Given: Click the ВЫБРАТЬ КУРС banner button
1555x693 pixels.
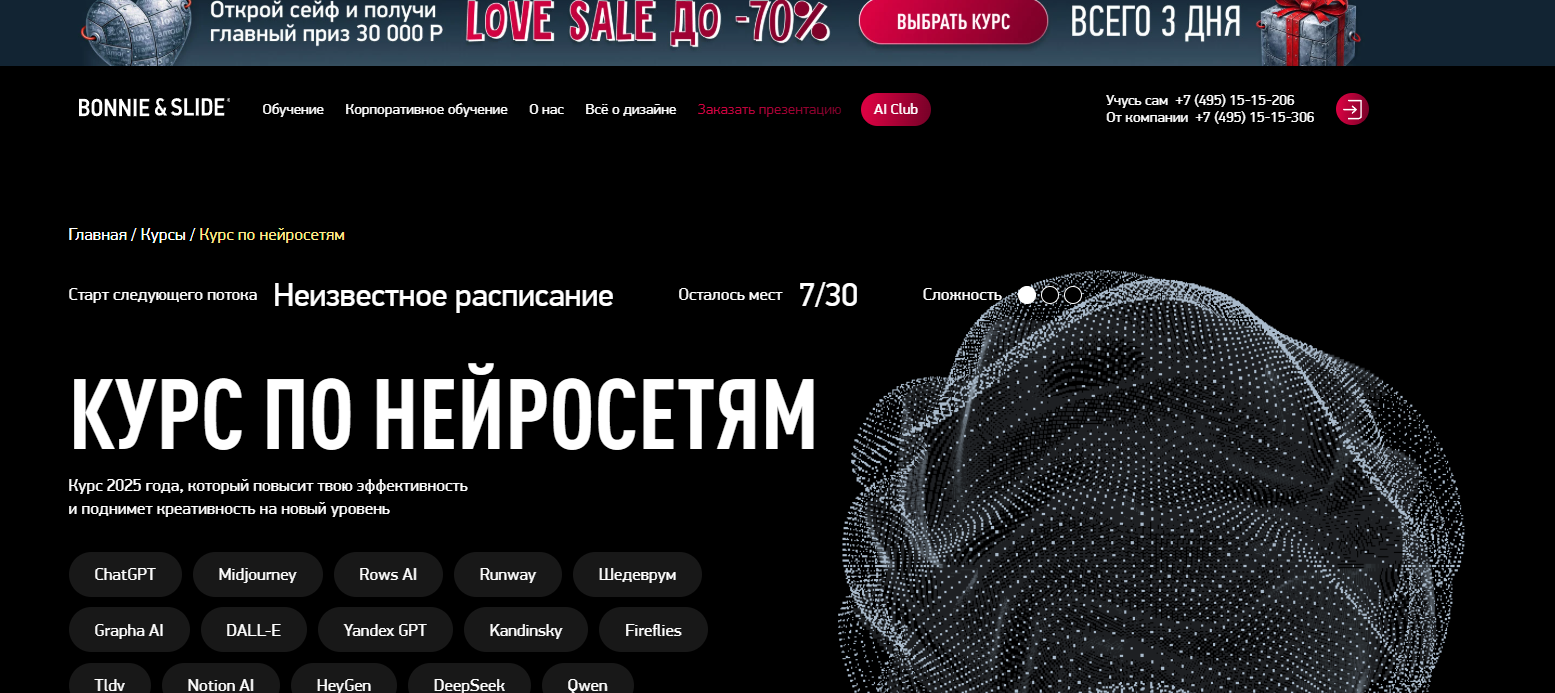Looking at the screenshot, I should click(x=953, y=22).
